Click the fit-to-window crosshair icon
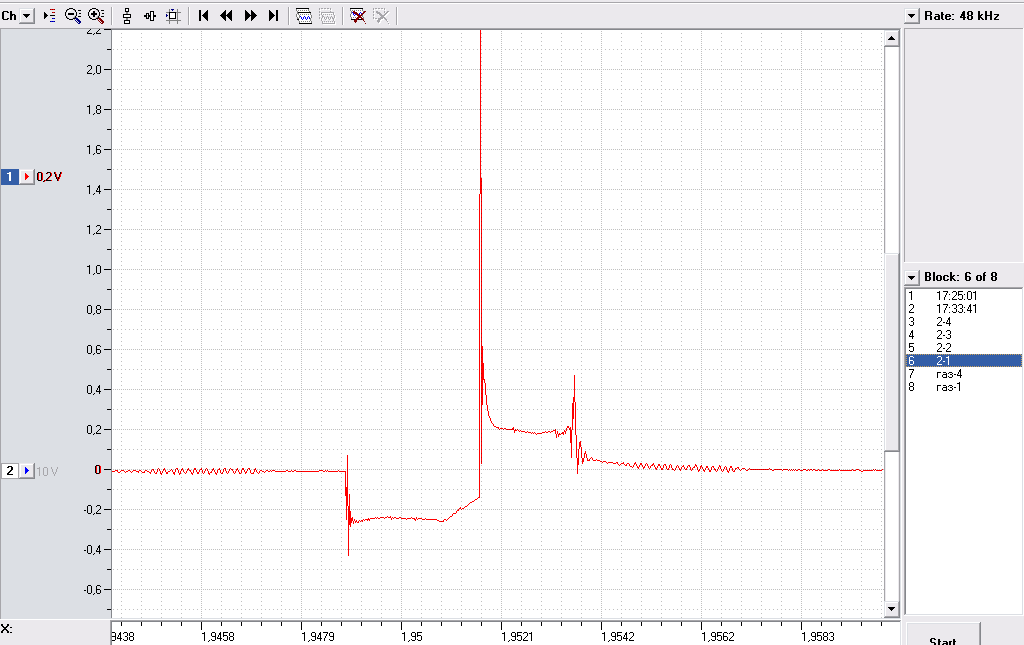The image size is (1024, 645). coord(173,16)
